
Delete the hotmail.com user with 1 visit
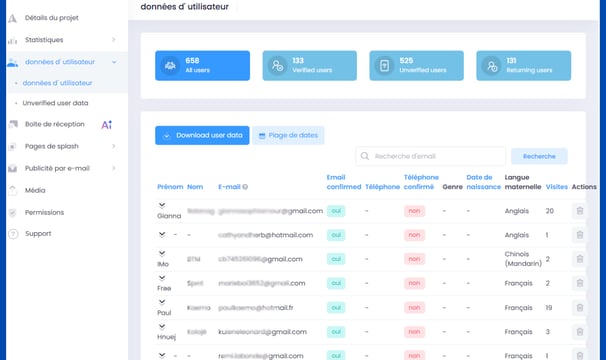[x=580, y=235]
